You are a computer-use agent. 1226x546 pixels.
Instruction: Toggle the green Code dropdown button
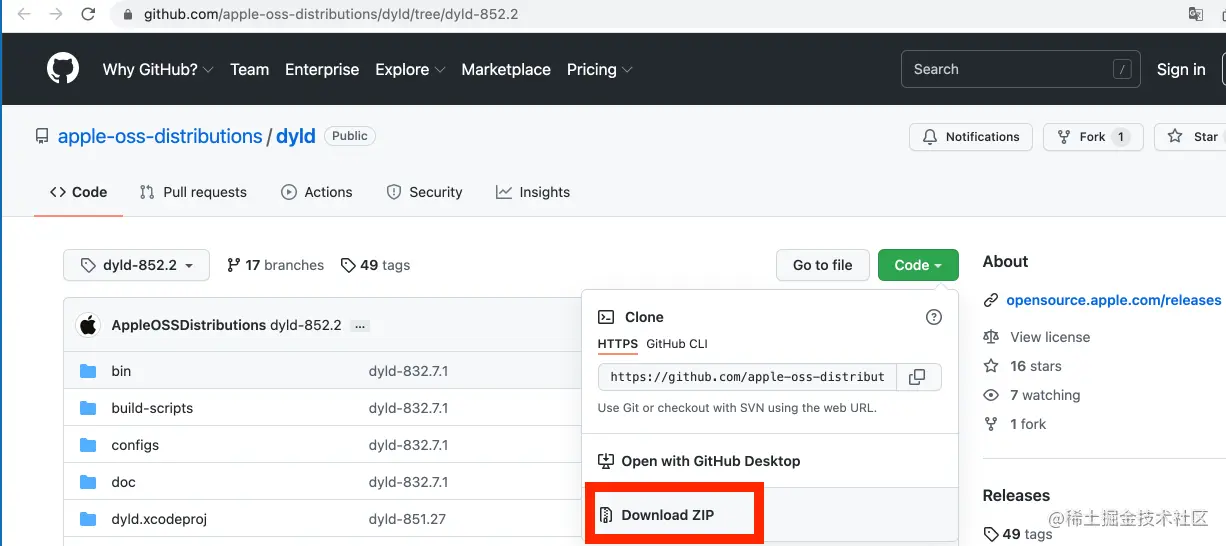(918, 265)
